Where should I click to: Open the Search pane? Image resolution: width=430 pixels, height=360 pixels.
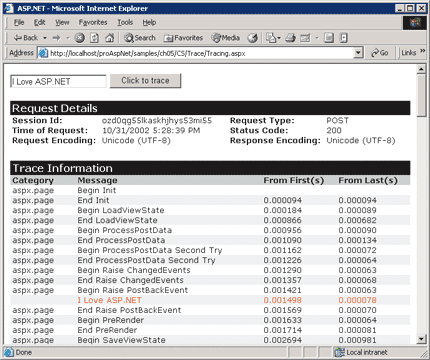click(x=140, y=38)
